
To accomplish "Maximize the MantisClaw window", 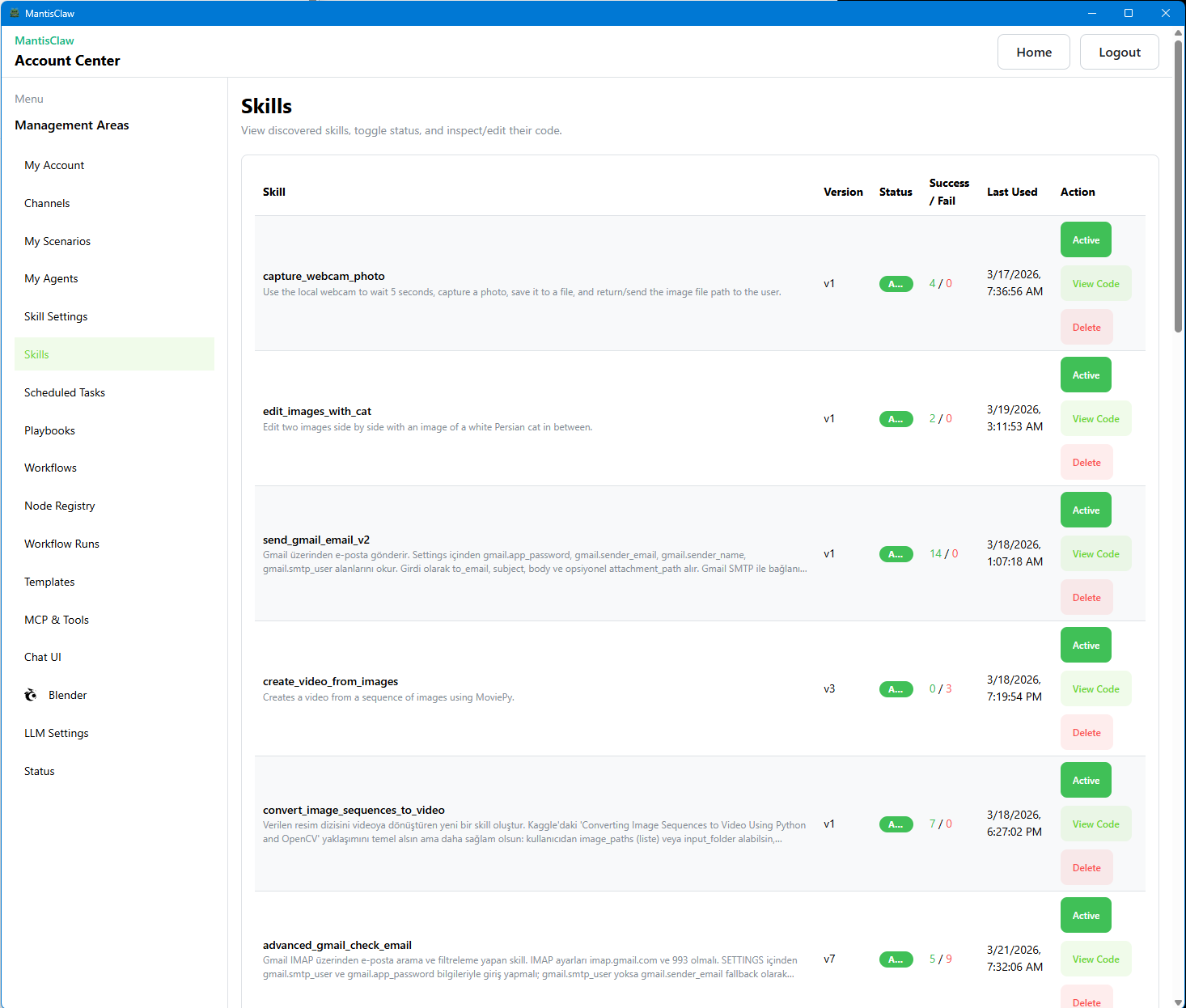I will [1128, 13].
